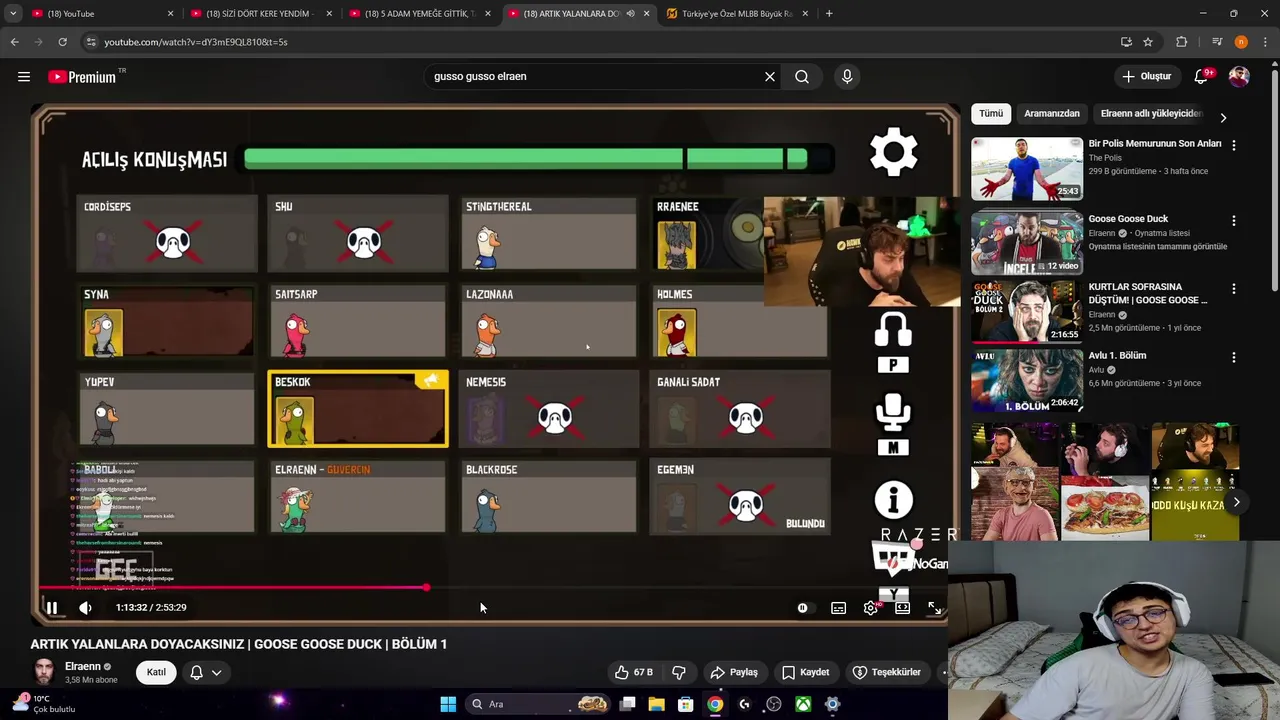Image resolution: width=1280 pixels, height=720 pixels.
Task: Open the Goose Goose Duck playlist title
Action: (1128, 219)
